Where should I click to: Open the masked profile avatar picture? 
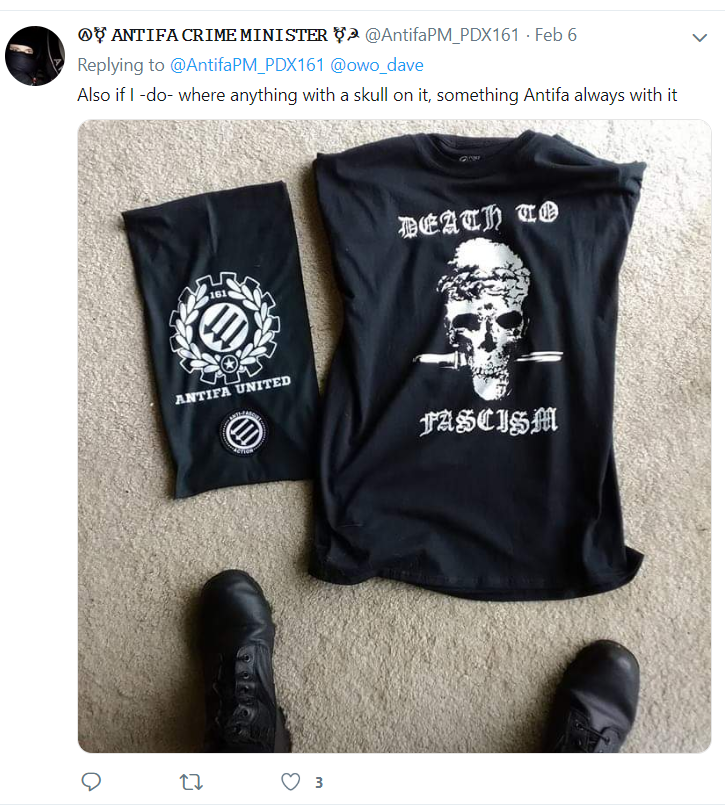click(35, 56)
